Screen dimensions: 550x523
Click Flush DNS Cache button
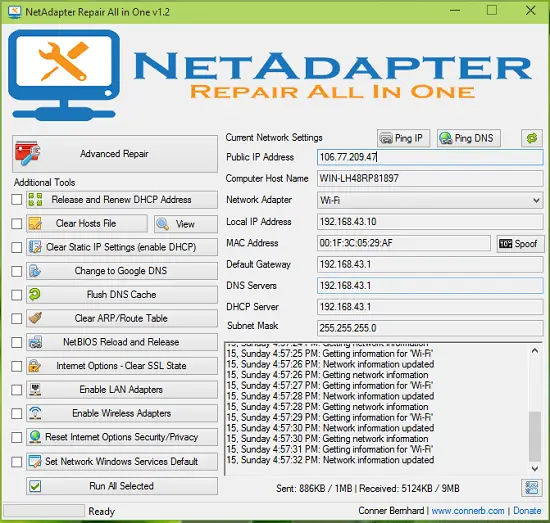pyautogui.click(x=122, y=295)
